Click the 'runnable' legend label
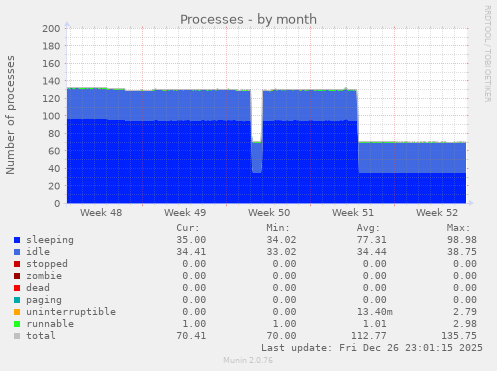Image resolution: width=497 pixels, height=371 pixels. (50, 324)
